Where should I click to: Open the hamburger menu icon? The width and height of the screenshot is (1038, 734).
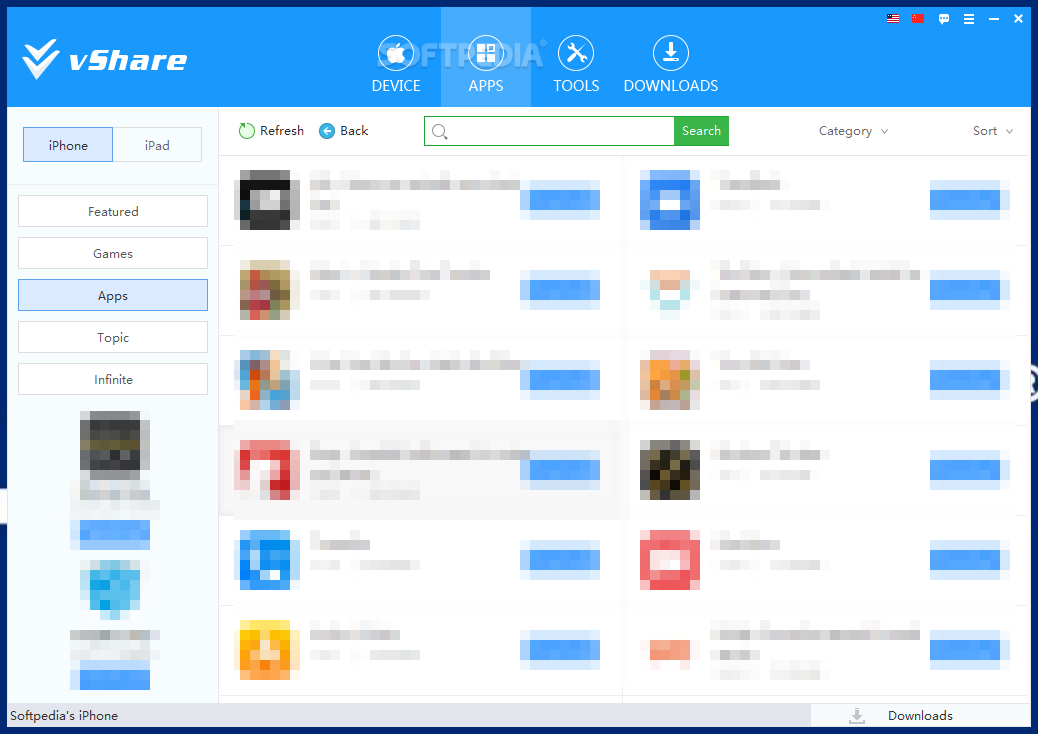[968, 19]
